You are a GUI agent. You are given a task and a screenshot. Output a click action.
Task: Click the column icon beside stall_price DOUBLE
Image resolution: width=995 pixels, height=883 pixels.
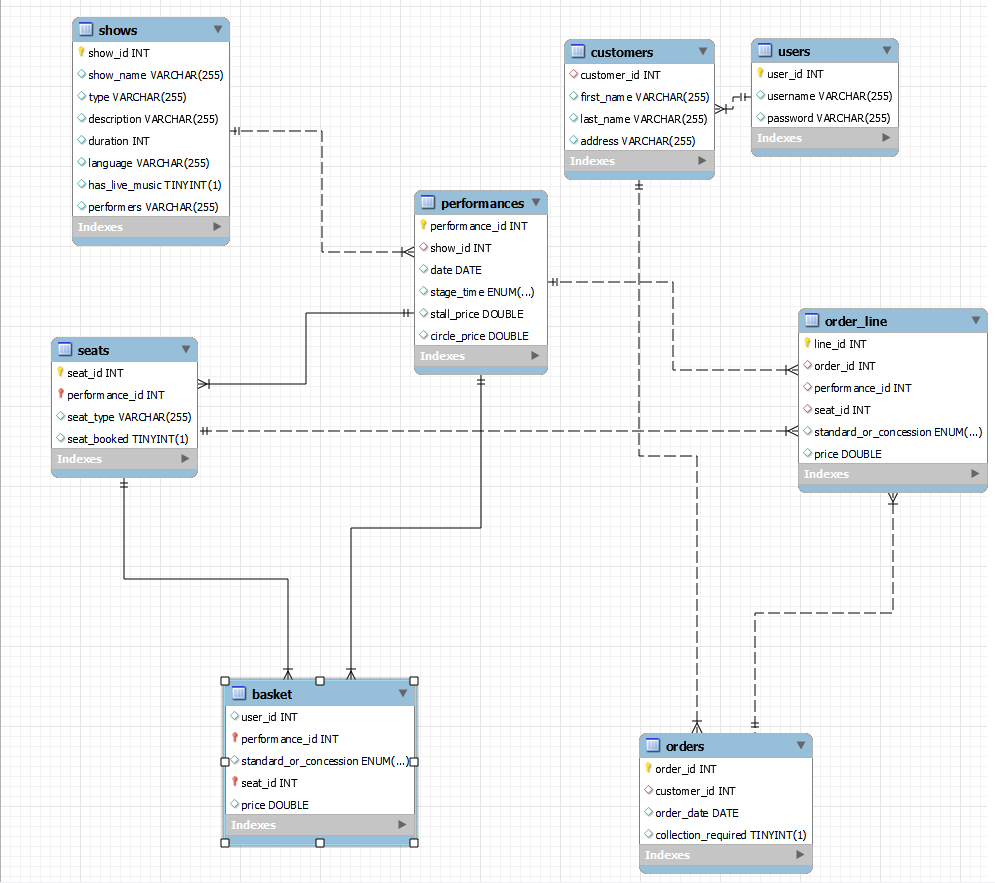424,313
